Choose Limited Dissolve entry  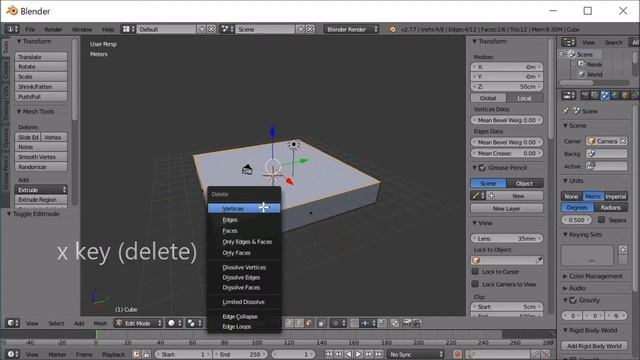coord(244,302)
